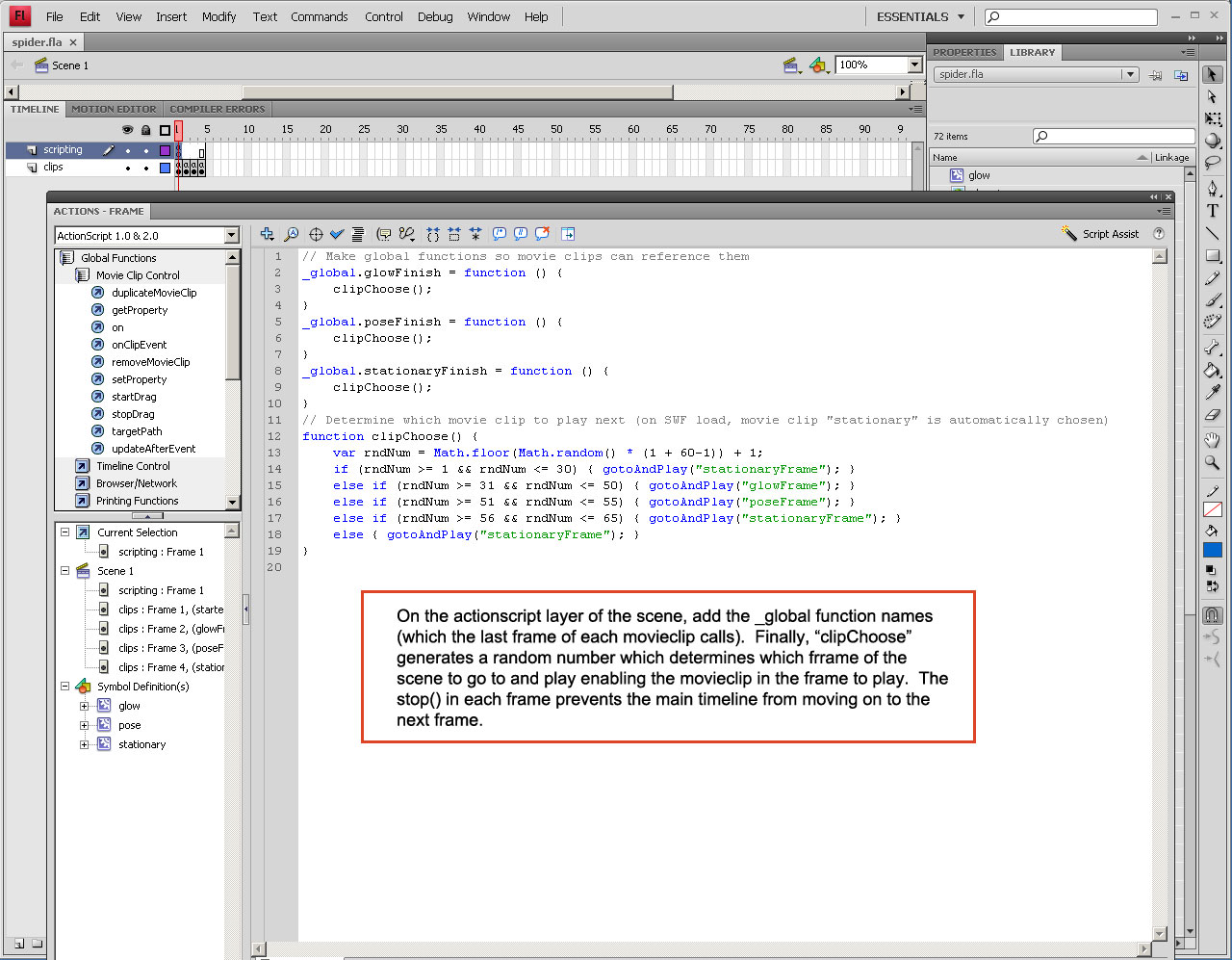Select the Eraser tool
The image size is (1232, 960).
coord(1212,415)
